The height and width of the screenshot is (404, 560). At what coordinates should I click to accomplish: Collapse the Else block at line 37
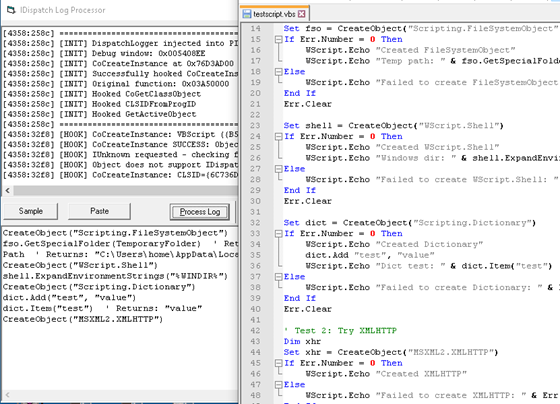tap(279, 277)
